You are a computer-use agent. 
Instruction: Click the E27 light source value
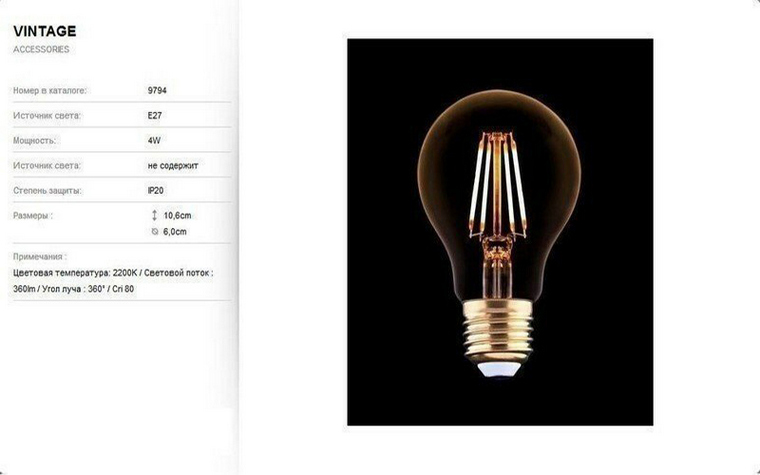coord(155,116)
